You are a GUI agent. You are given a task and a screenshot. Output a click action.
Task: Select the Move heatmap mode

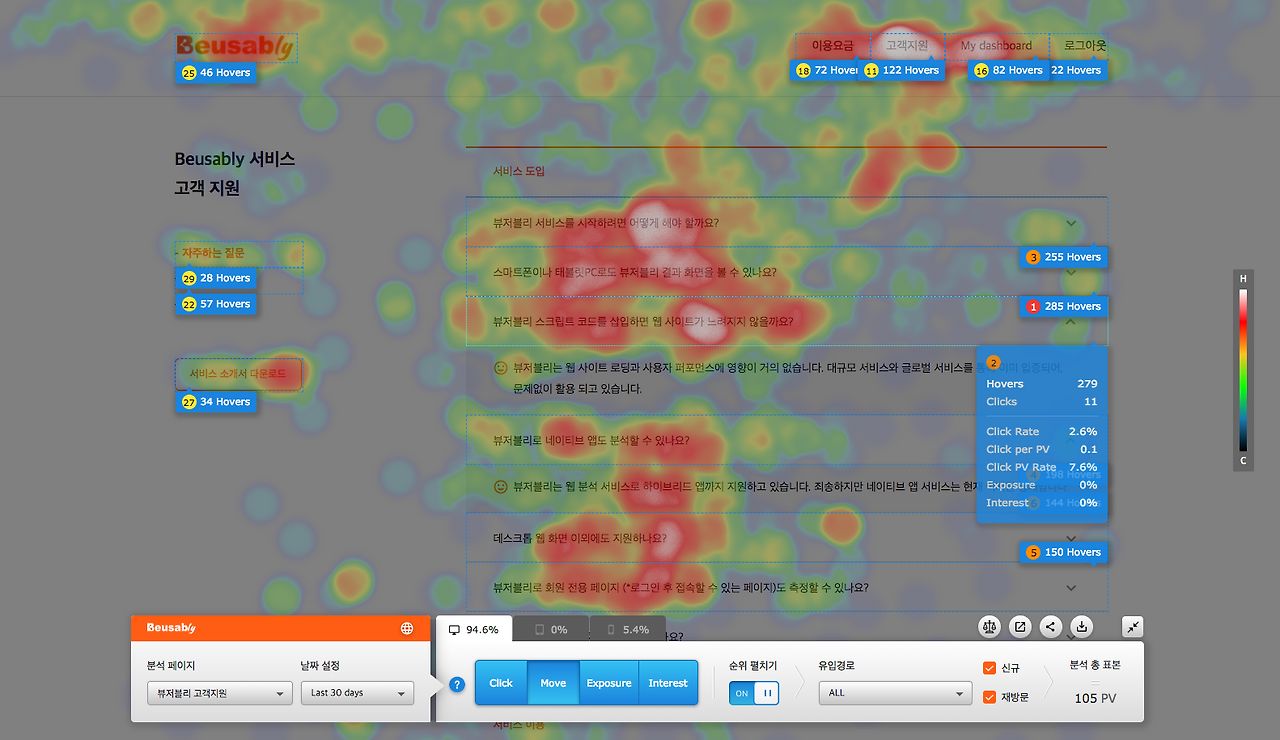pyautogui.click(x=553, y=683)
